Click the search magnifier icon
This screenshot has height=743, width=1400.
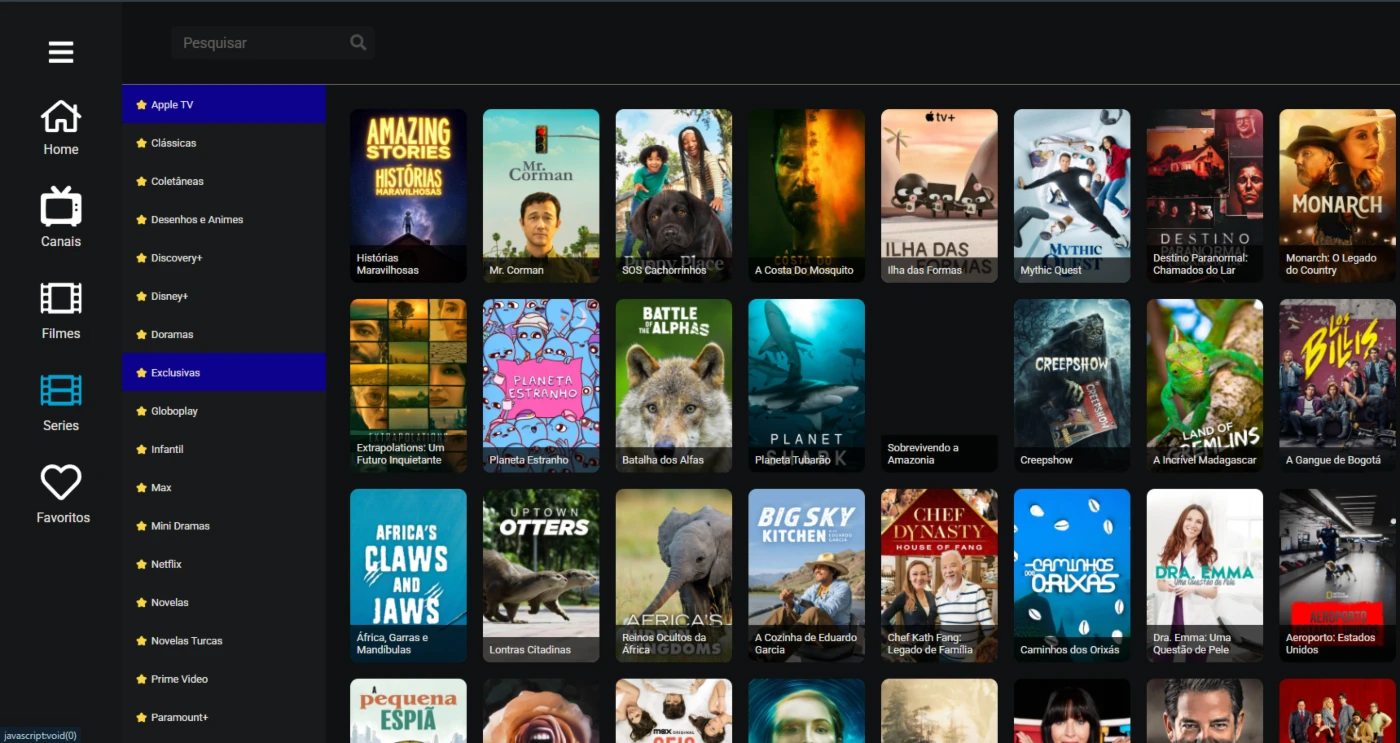pyautogui.click(x=358, y=43)
